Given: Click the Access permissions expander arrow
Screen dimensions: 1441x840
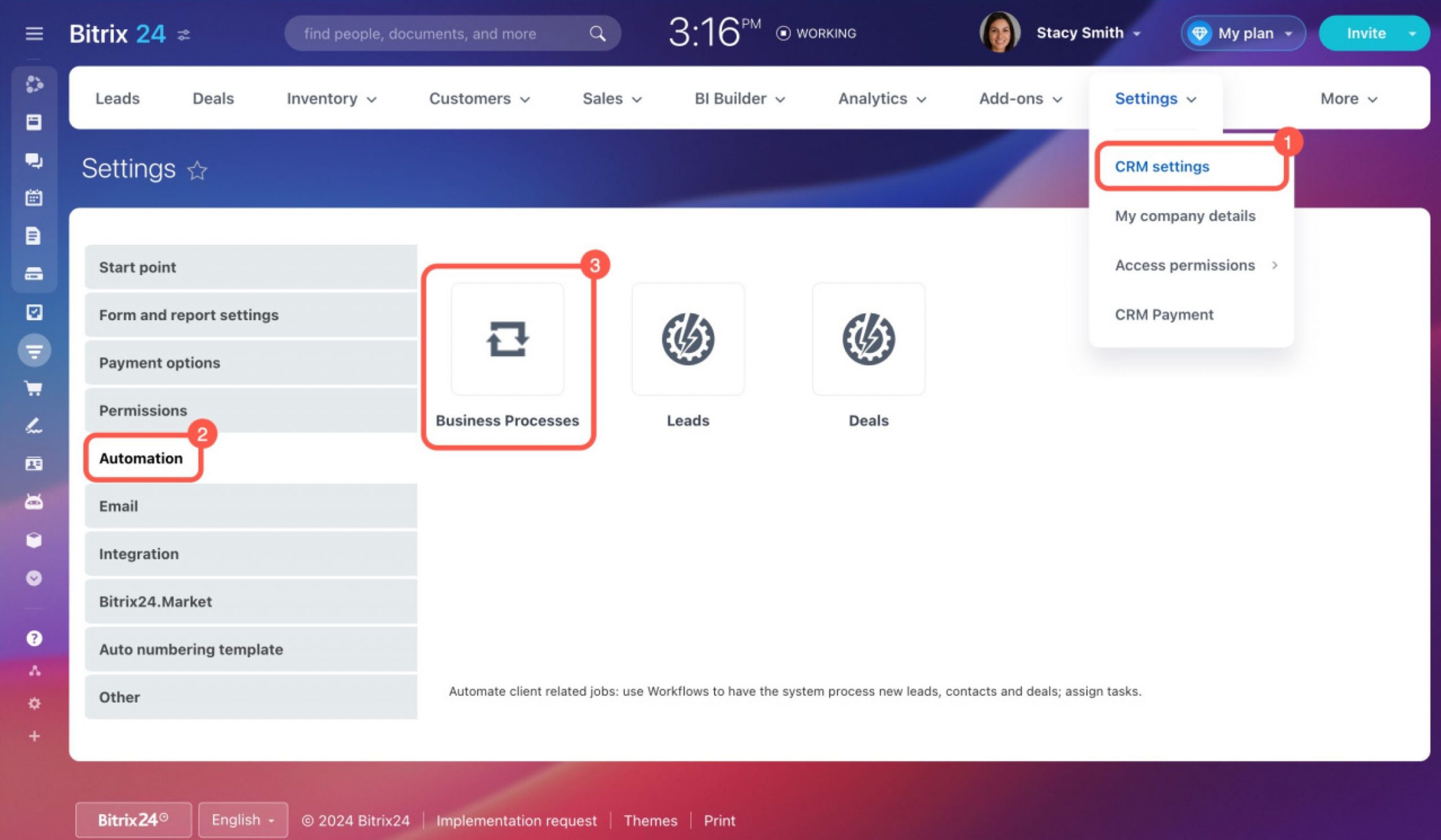Looking at the screenshot, I should [1276, 265].
